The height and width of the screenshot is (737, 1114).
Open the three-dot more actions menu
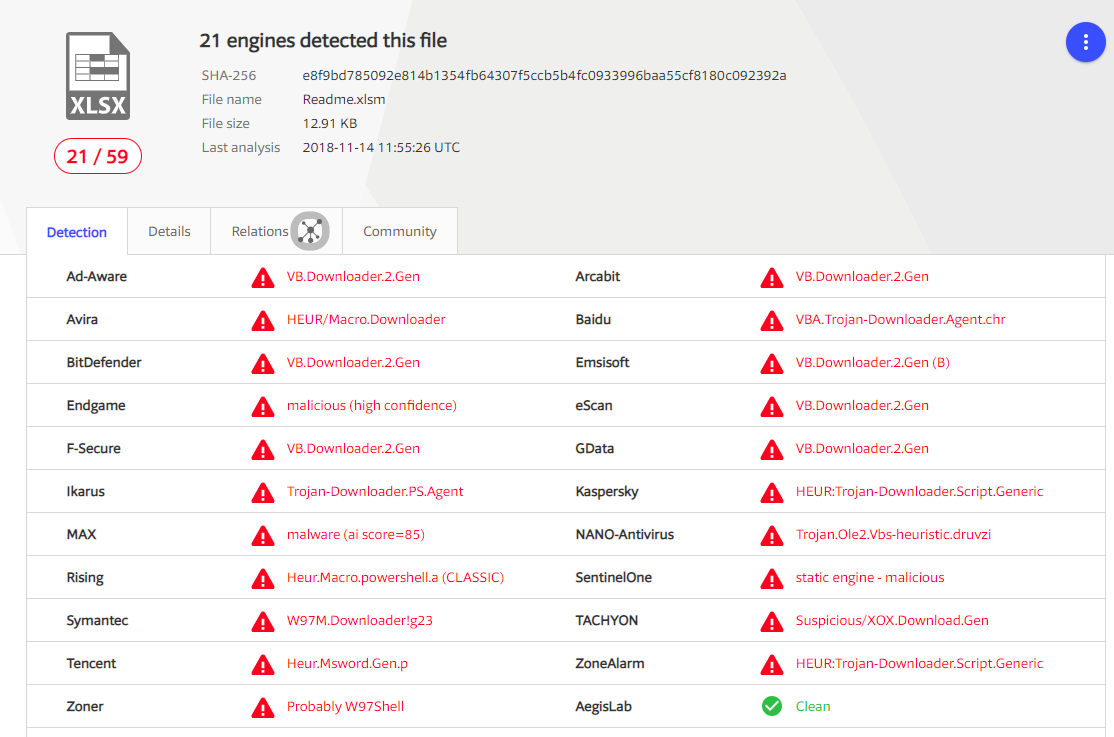tap(1085, 42)
